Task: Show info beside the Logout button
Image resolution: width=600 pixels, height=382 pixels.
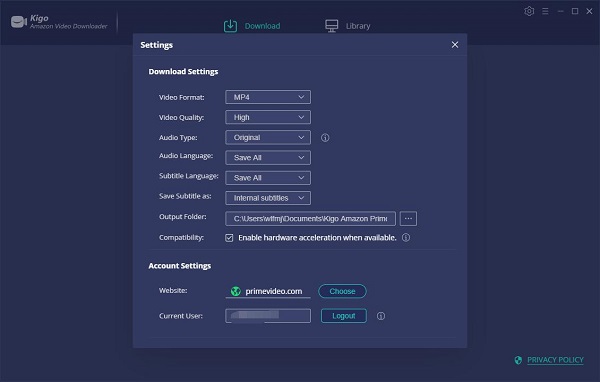Action: (381, 316)
